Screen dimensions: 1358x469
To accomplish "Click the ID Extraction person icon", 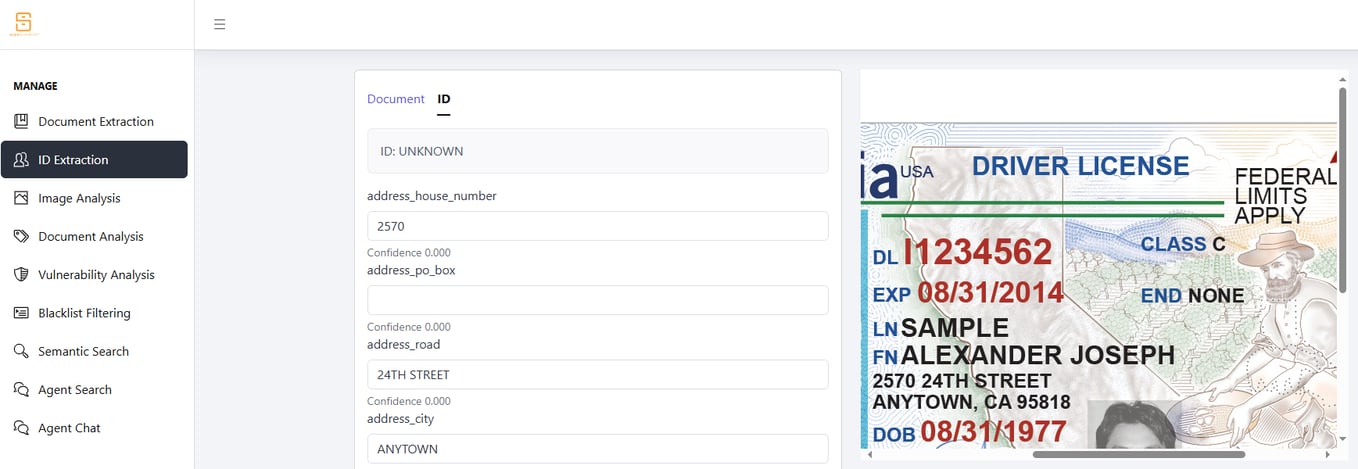I will (21, 160).
